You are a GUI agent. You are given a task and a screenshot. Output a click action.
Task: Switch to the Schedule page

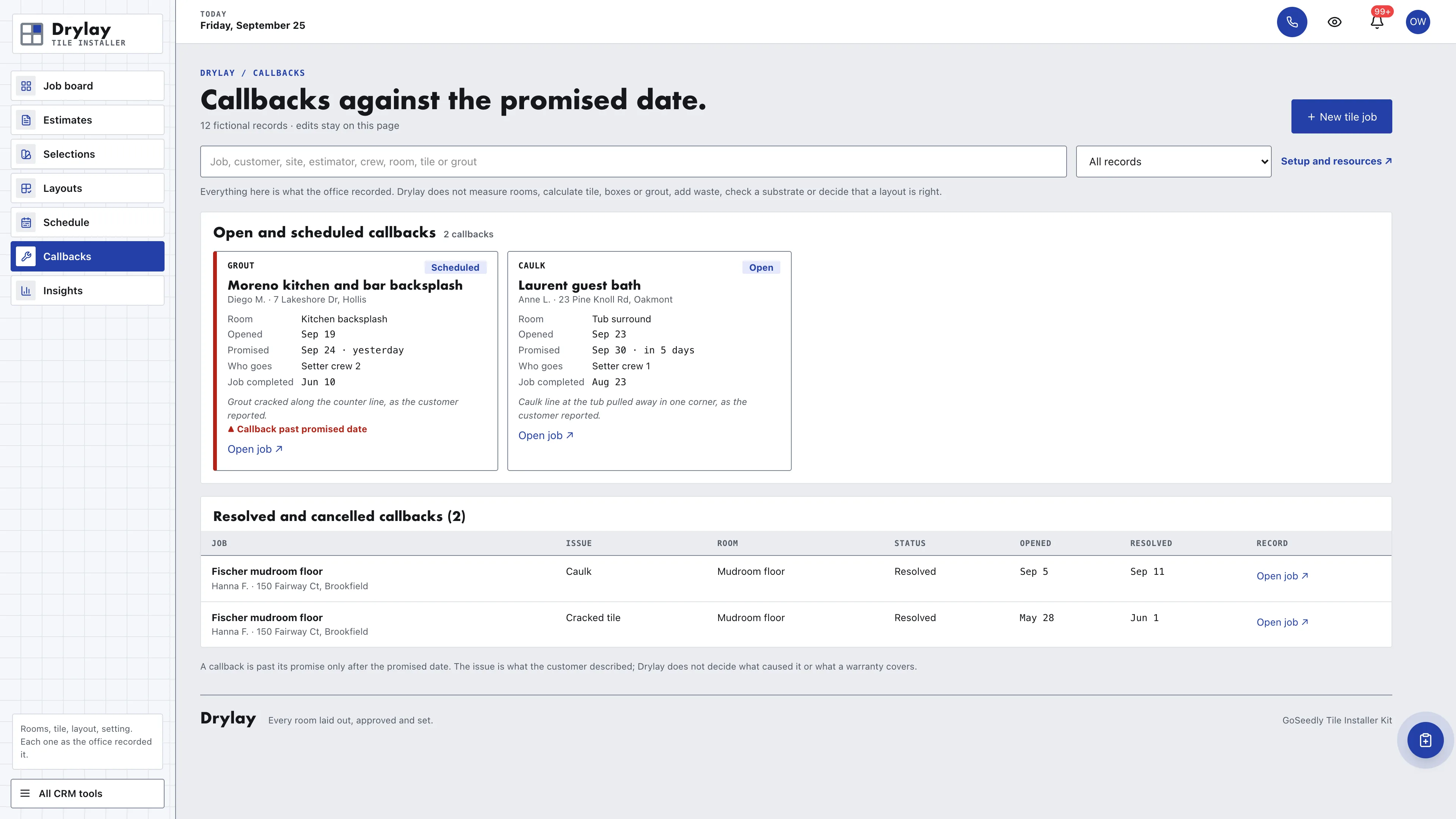click(x=88, y=222)
